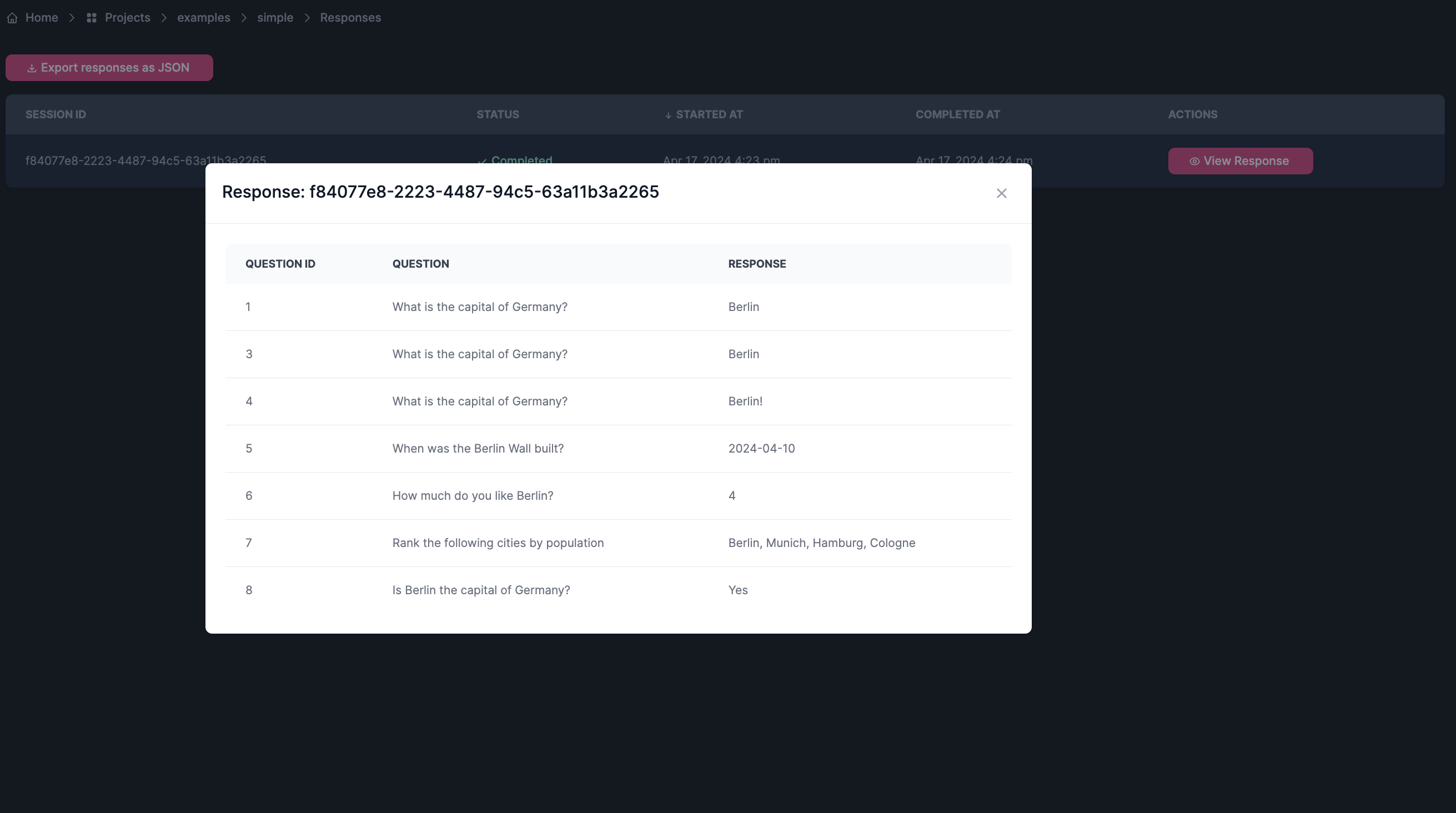Sort by Started At column header
This screenshot has width=1456, height=813.
coord(704,115)
